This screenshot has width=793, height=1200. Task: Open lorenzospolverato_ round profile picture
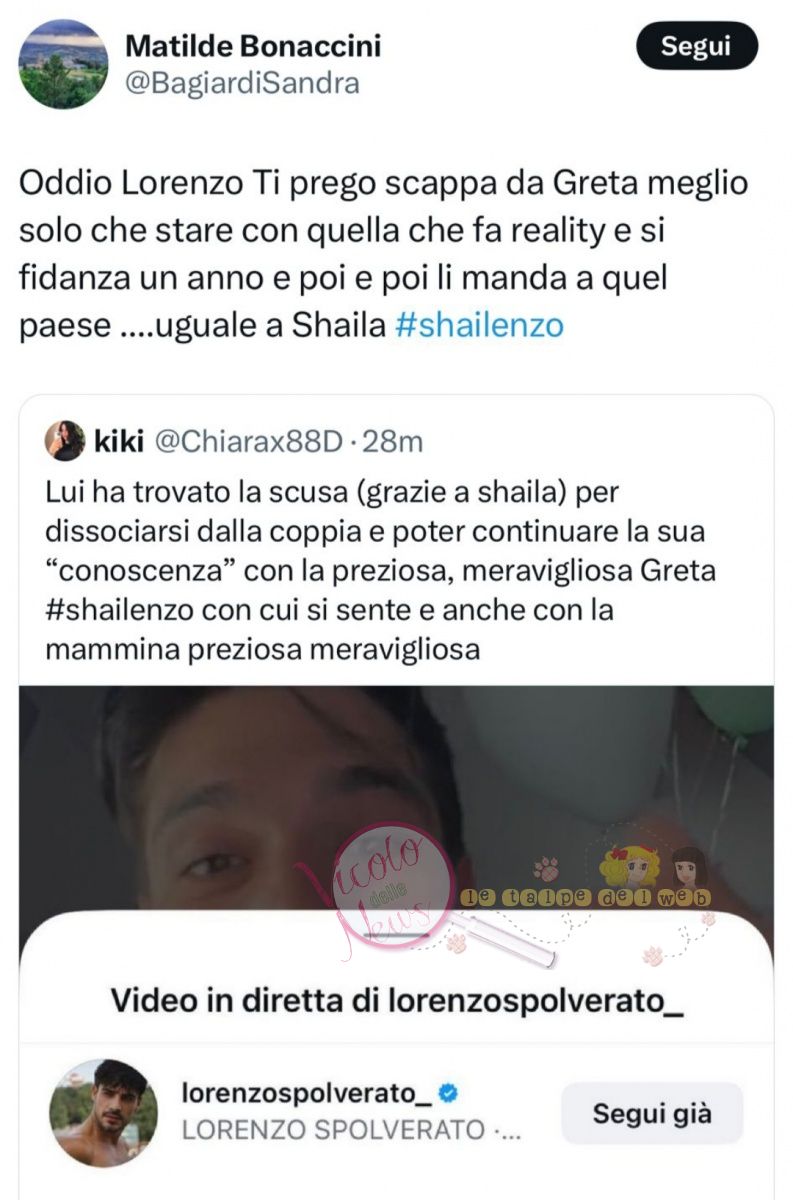(103, 1113)
